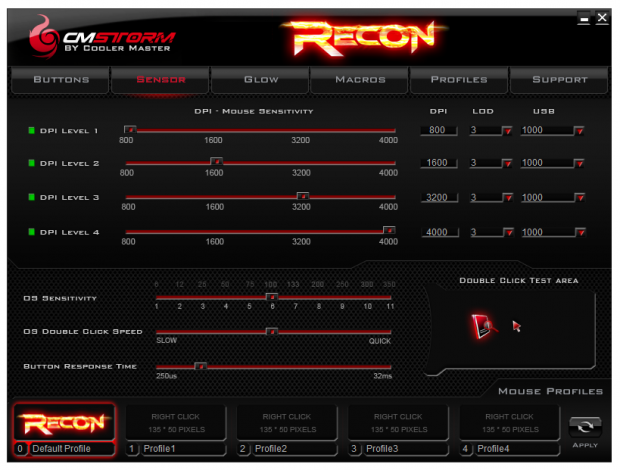Select the Recon Default Profile thumbnail
Viewport: 620px width, 470px height.
click(64, 423)
